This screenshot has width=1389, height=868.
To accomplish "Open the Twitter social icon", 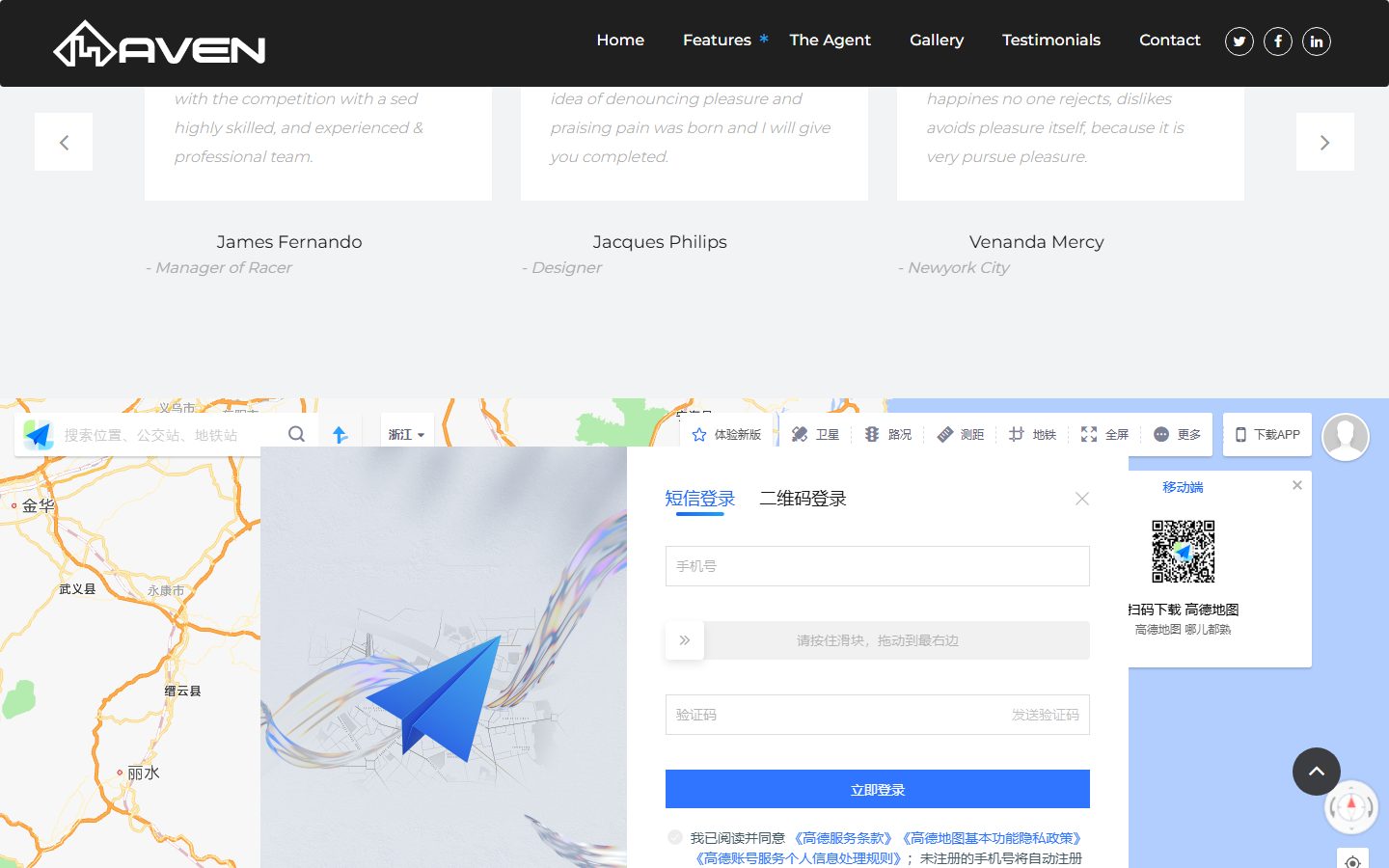I will (x=1239, y=41).
